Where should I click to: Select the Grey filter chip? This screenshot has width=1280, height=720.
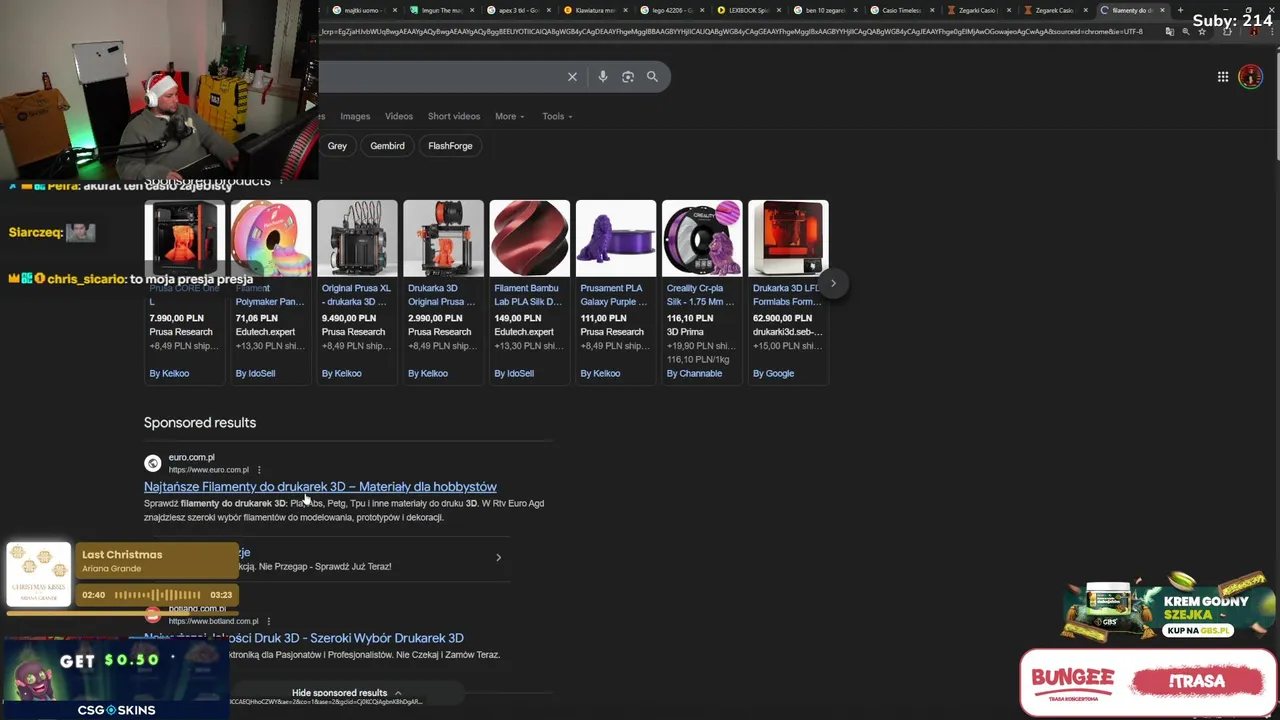pos(337,146)
